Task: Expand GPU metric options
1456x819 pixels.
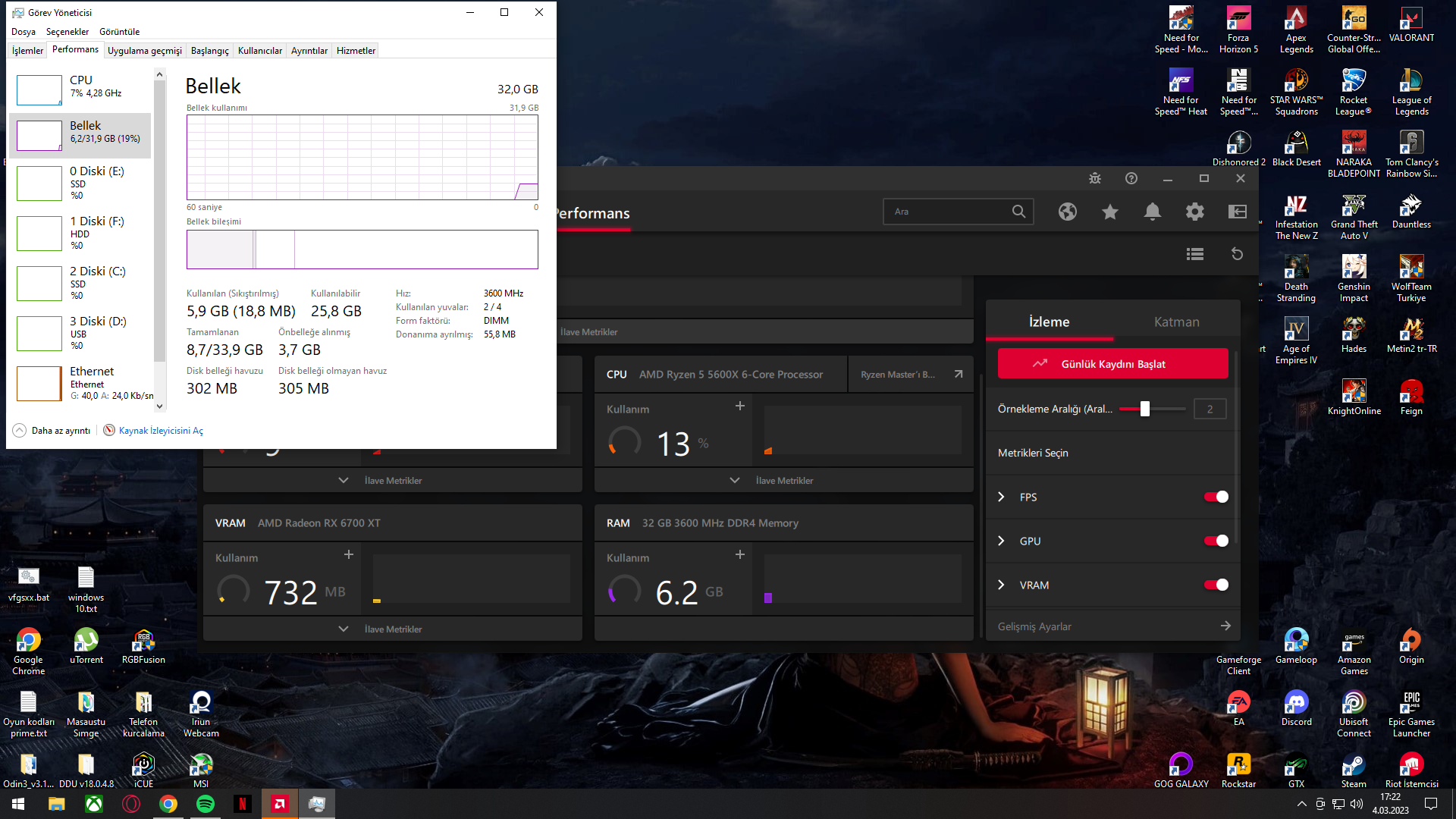Action: click(x=1001, y=541)
